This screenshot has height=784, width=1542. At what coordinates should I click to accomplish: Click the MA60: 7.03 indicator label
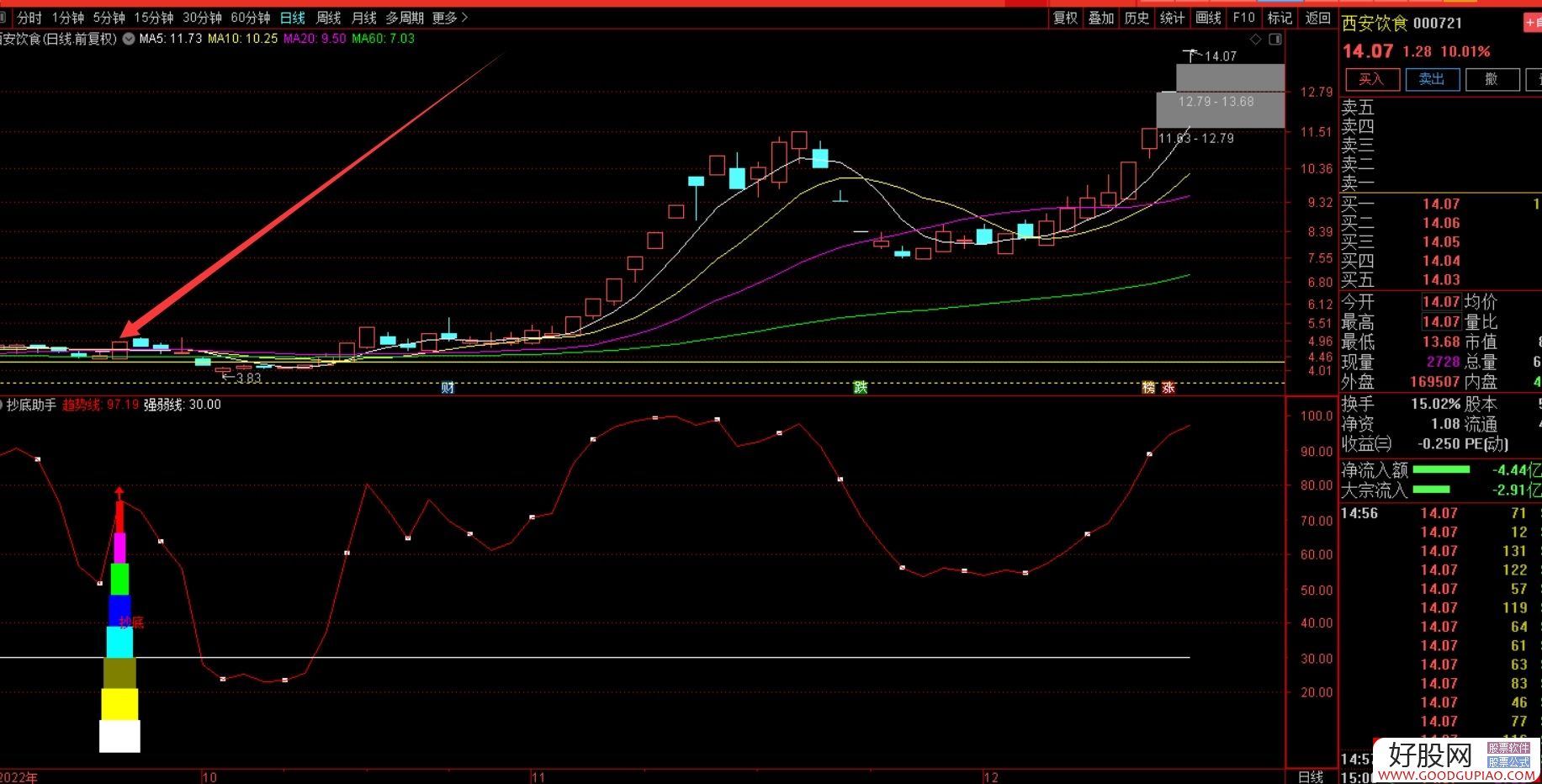tap(384, 39)
